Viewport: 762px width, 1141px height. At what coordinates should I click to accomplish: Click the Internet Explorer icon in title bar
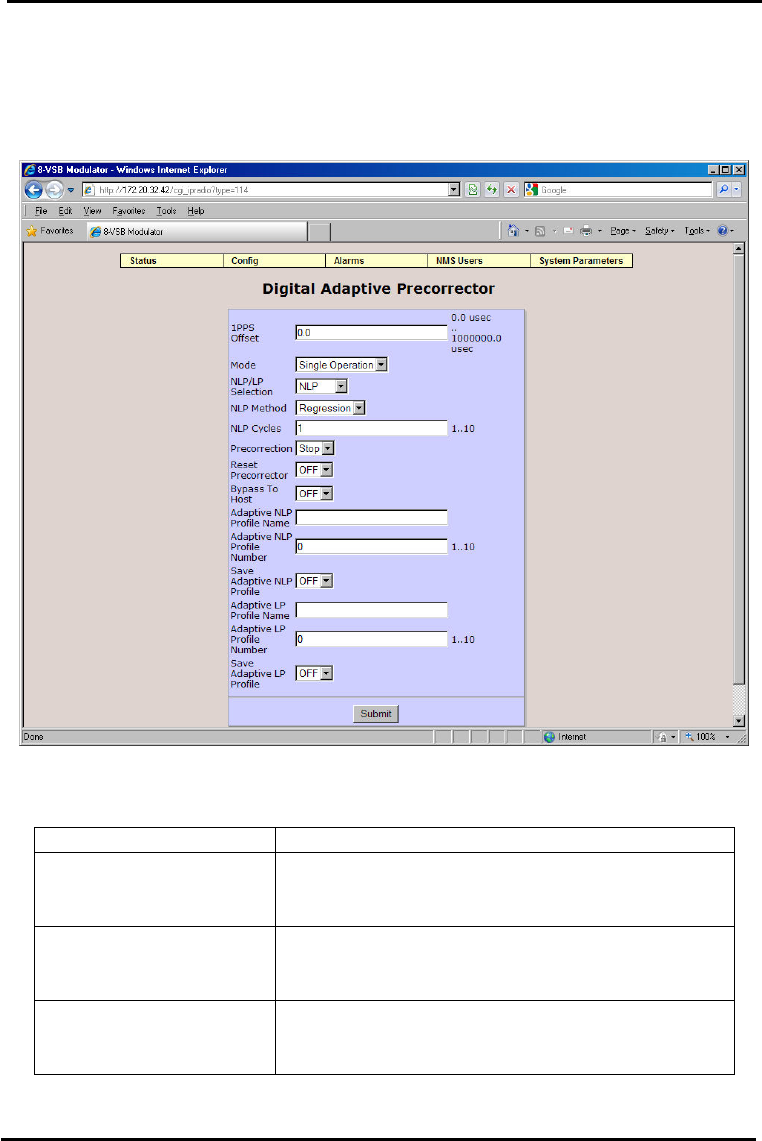coord(30,170)
